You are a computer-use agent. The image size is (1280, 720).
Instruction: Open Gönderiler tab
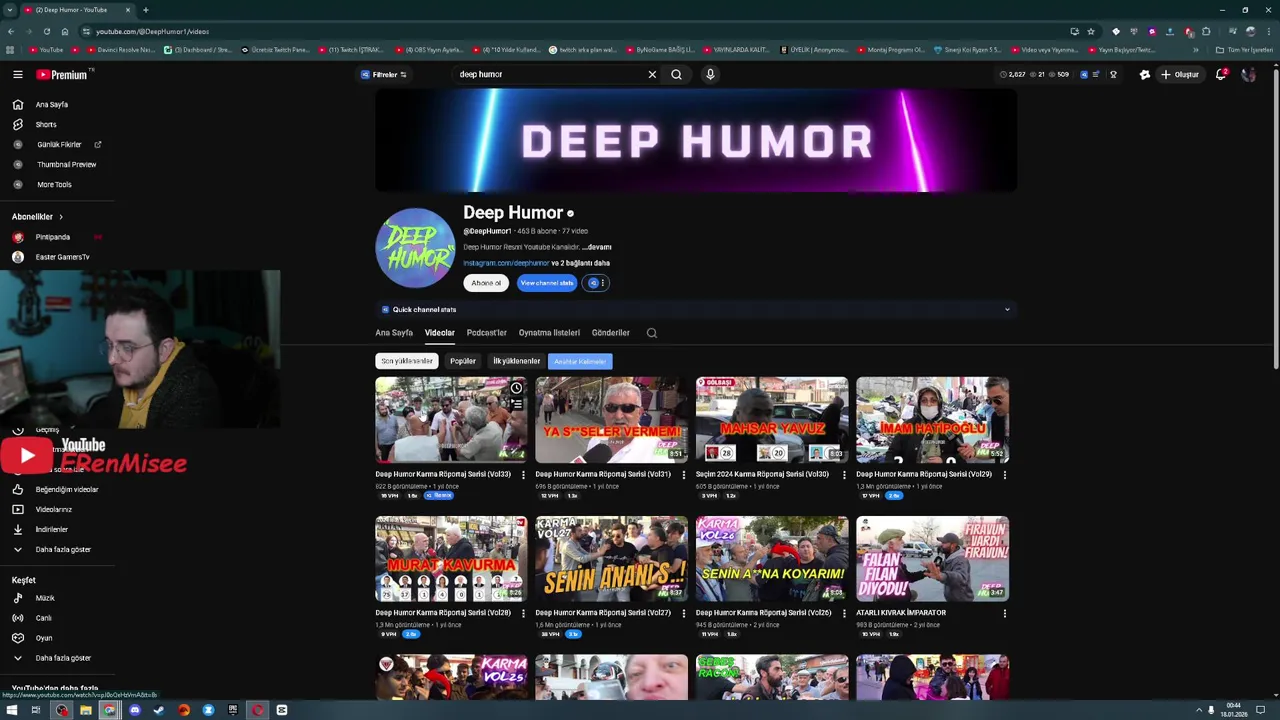tap(610, 333)
